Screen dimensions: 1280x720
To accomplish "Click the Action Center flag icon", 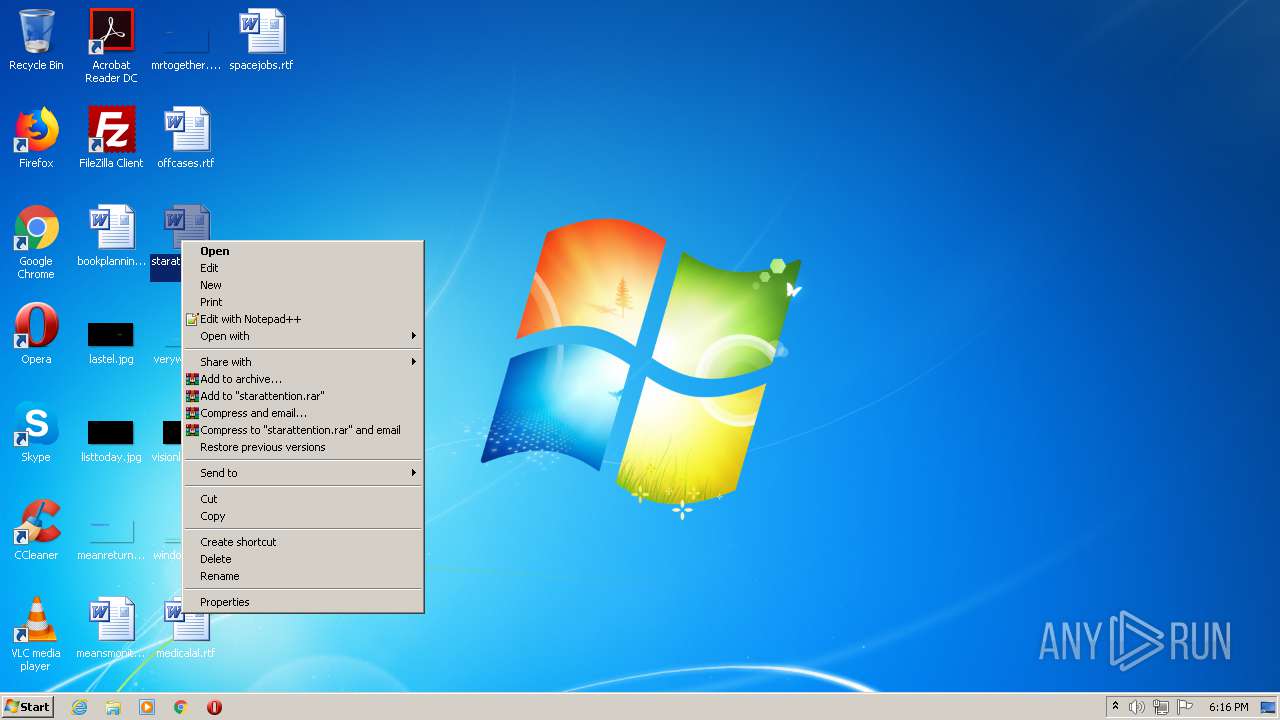I will tap(1185, 707).
